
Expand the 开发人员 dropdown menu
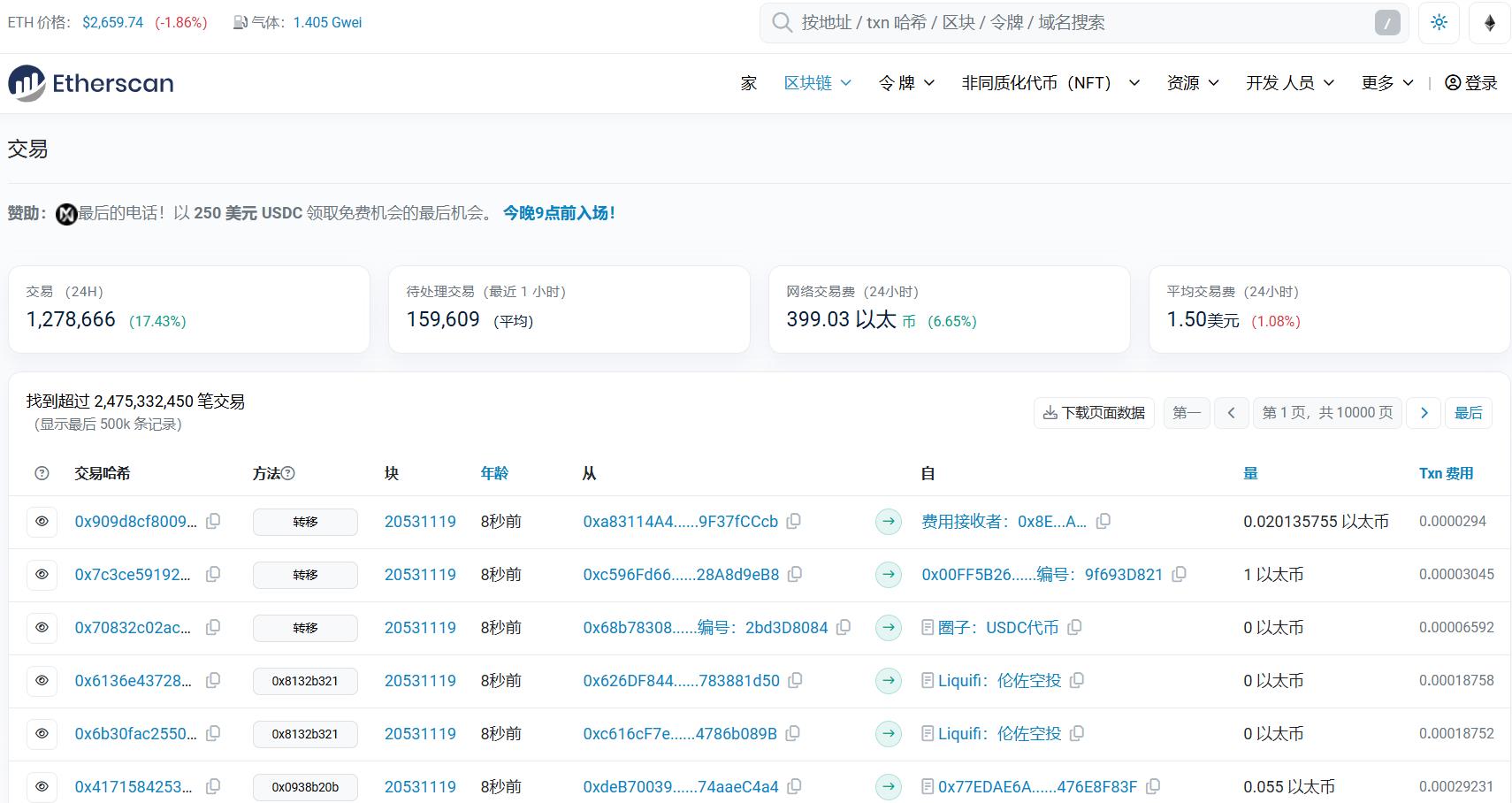(x=1290, y=83)
